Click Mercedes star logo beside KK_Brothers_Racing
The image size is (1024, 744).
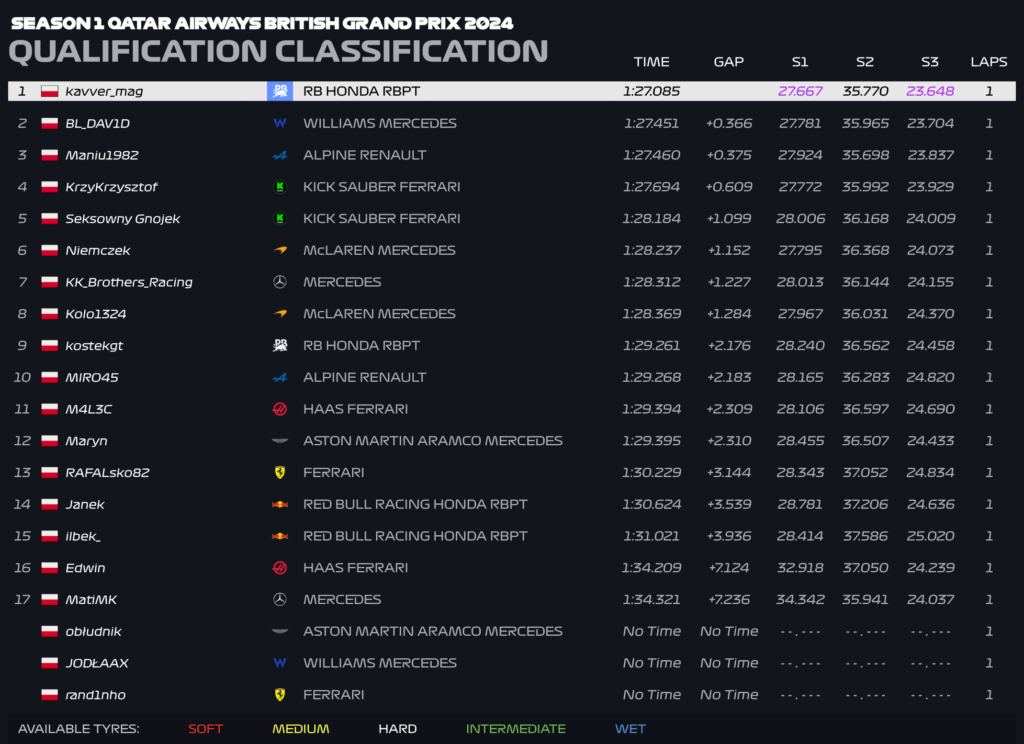(280, 282)
